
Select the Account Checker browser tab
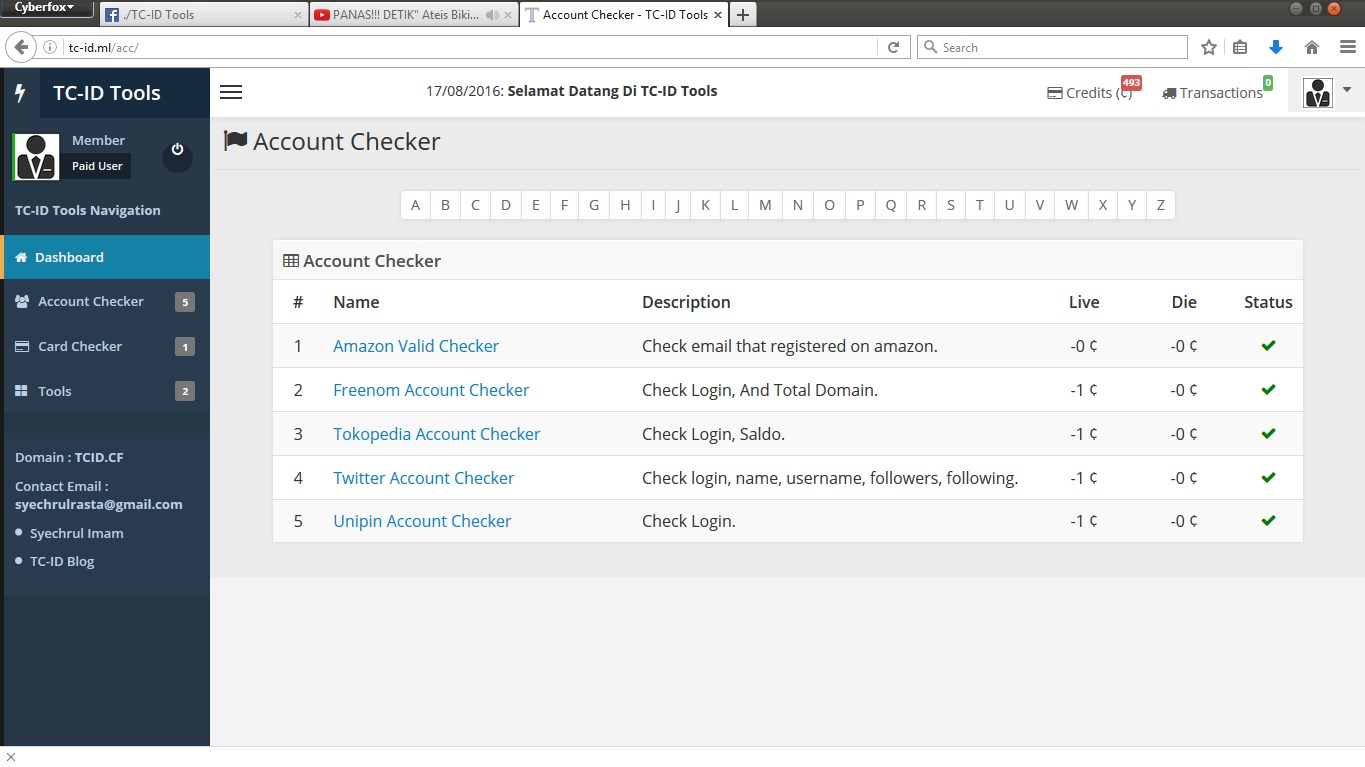pos(624,15)
